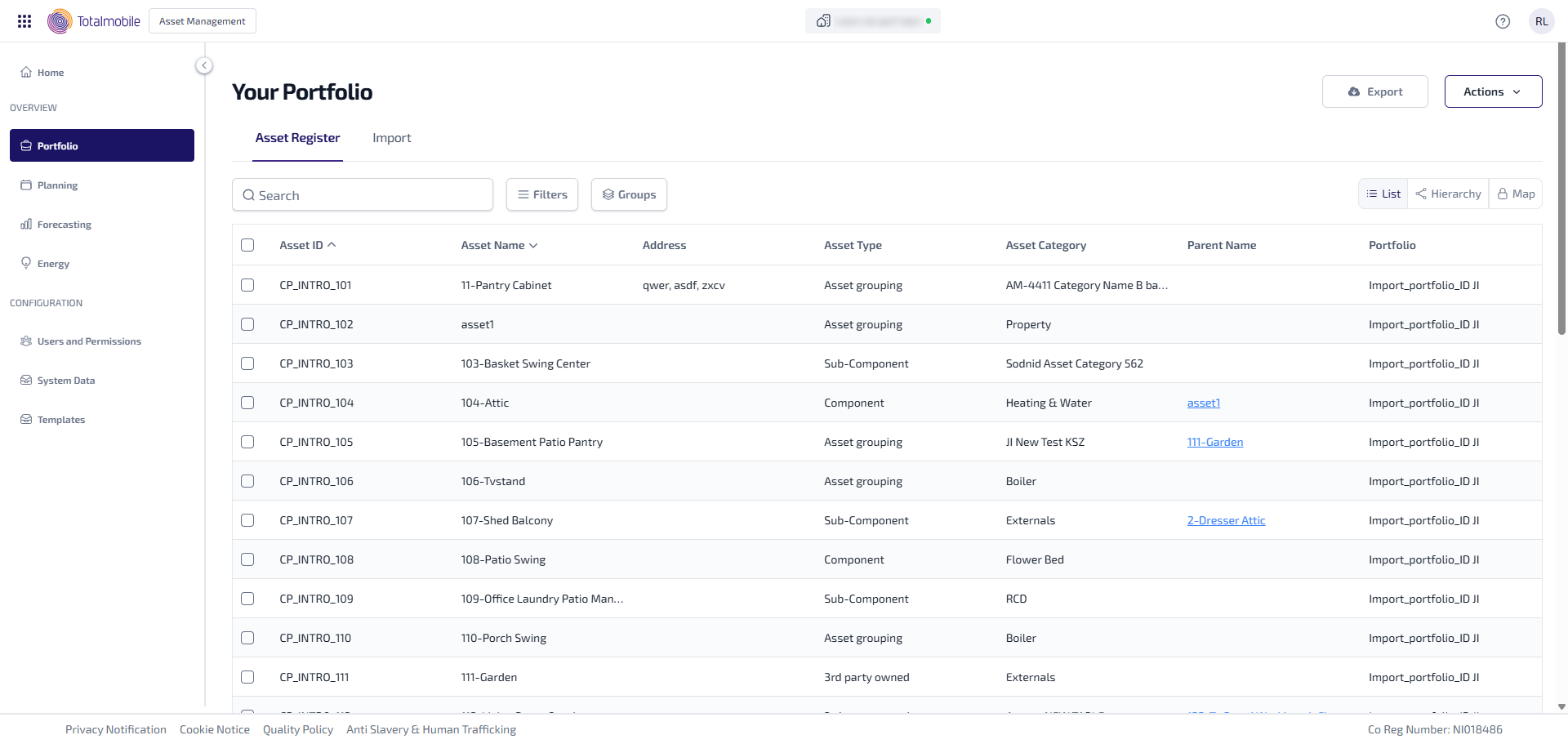Click the Totalmobile logo
This screenshot has height=744, width=1568.
(x=94, y=21)
